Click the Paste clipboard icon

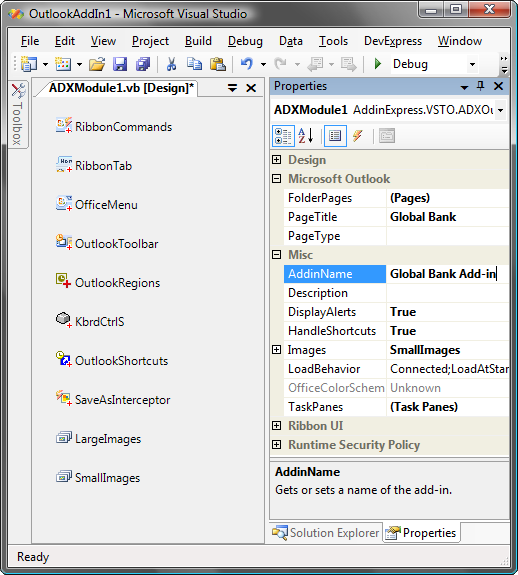coord(217,64)
